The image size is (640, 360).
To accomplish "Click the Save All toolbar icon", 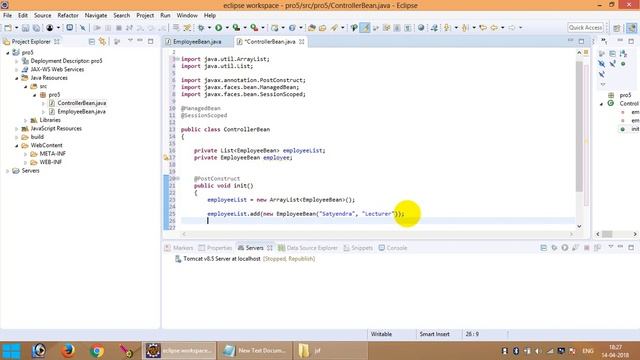I will 36,28.
